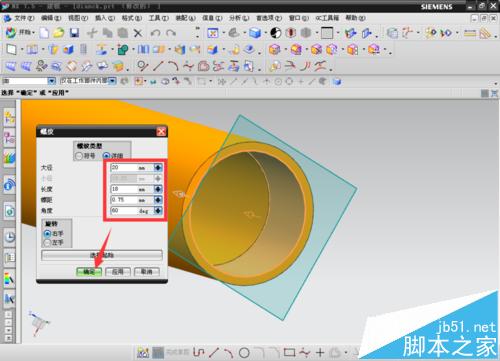The image size is (500, 361).
Task: Open the 帮助 (Help) menu
Action: click(x=356, y=18)
